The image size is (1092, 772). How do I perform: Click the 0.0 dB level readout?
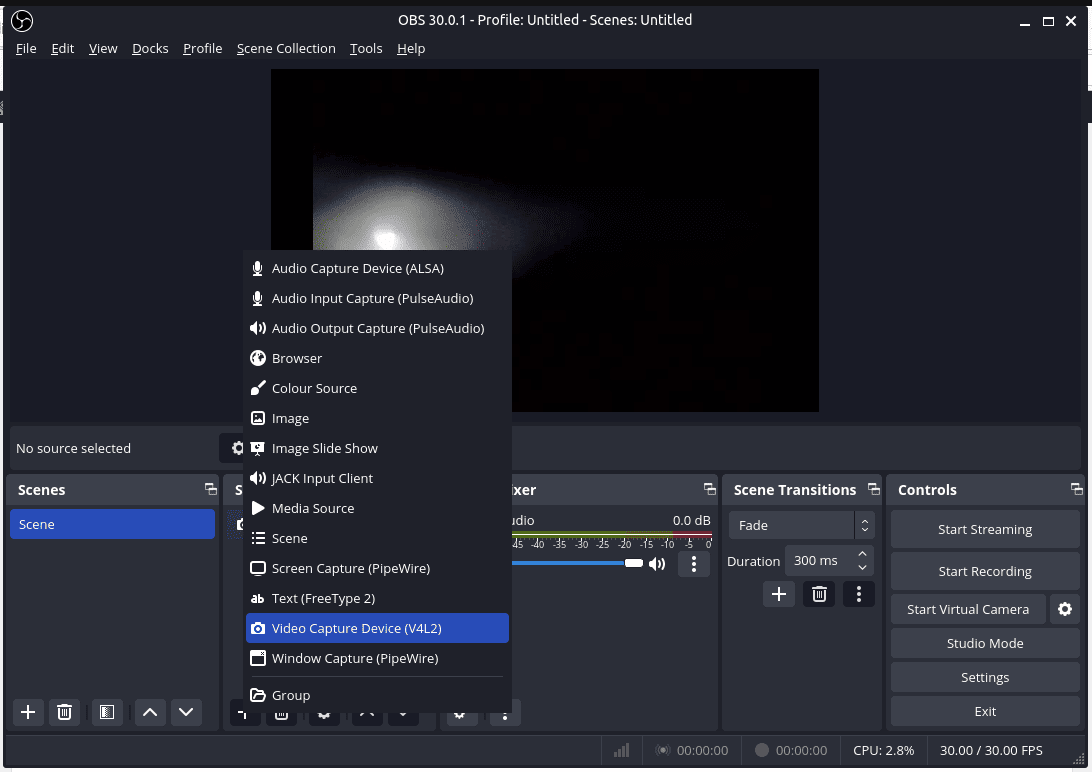691,520
